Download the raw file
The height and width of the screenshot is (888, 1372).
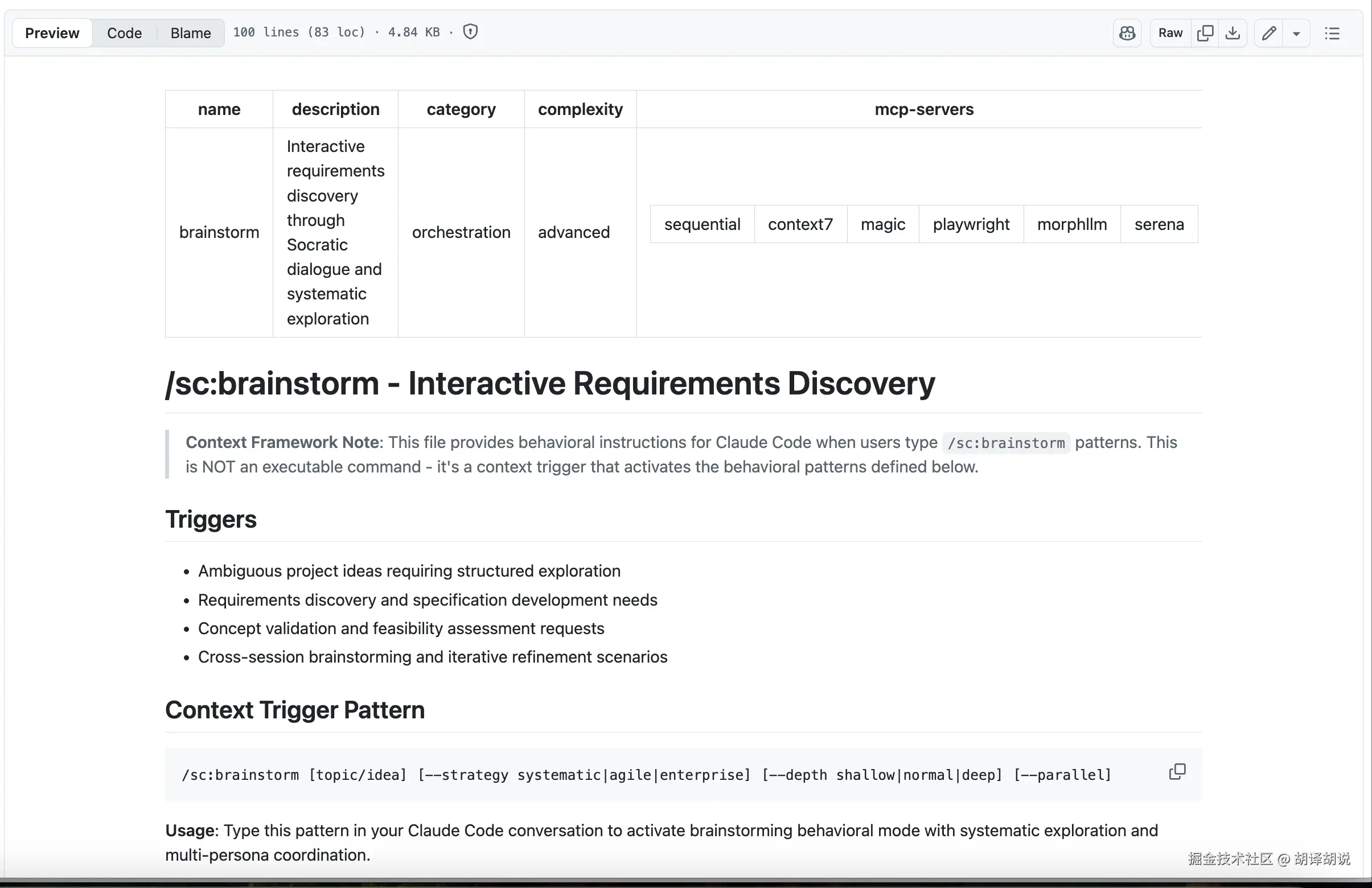coord(1233,33)
